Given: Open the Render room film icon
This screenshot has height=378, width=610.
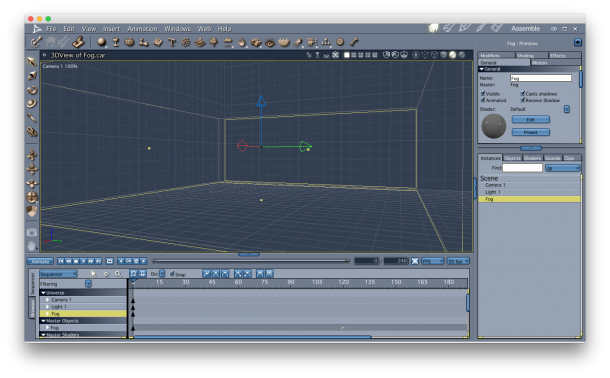Looking at the screenshot, I should (x=496, y=28).
